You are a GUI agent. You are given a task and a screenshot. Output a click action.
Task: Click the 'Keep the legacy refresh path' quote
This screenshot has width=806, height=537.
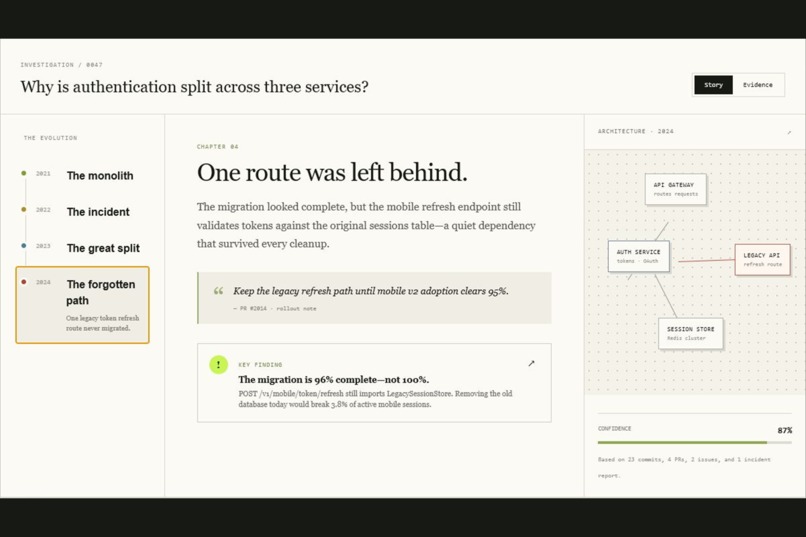[x=371, y=291]
